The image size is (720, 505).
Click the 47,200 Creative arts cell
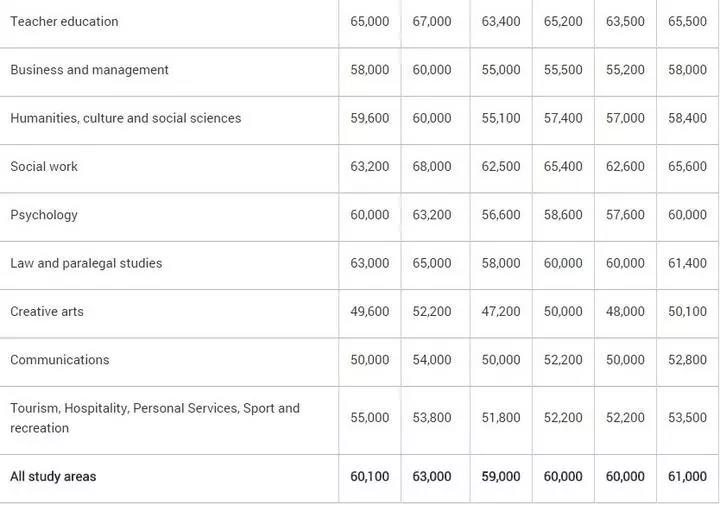[x=501, y=311]
